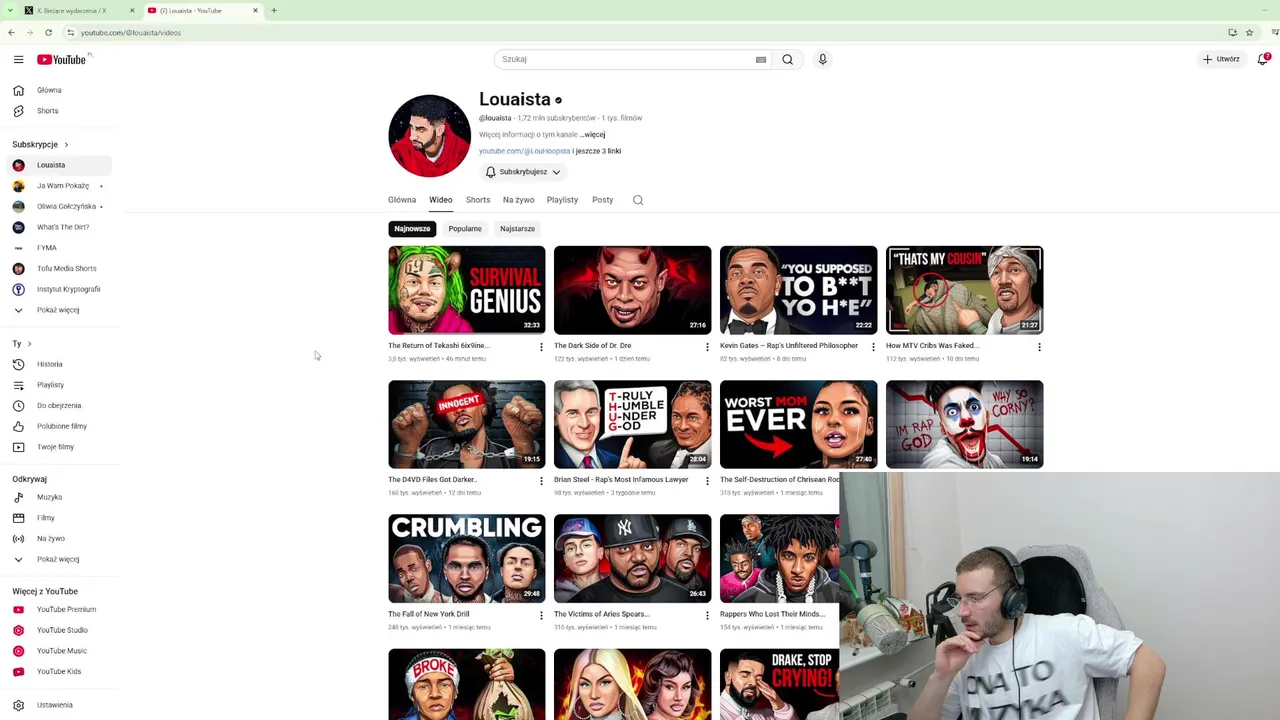Click the YouTube logo
The image size is (1280, 720).
pos(62,60)
